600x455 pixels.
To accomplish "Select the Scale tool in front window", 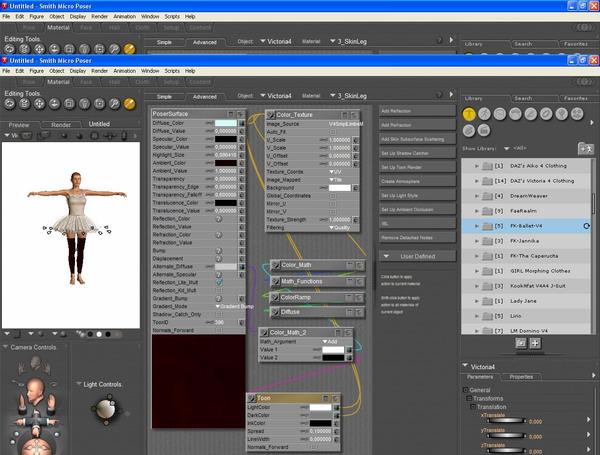I will 69,104.
